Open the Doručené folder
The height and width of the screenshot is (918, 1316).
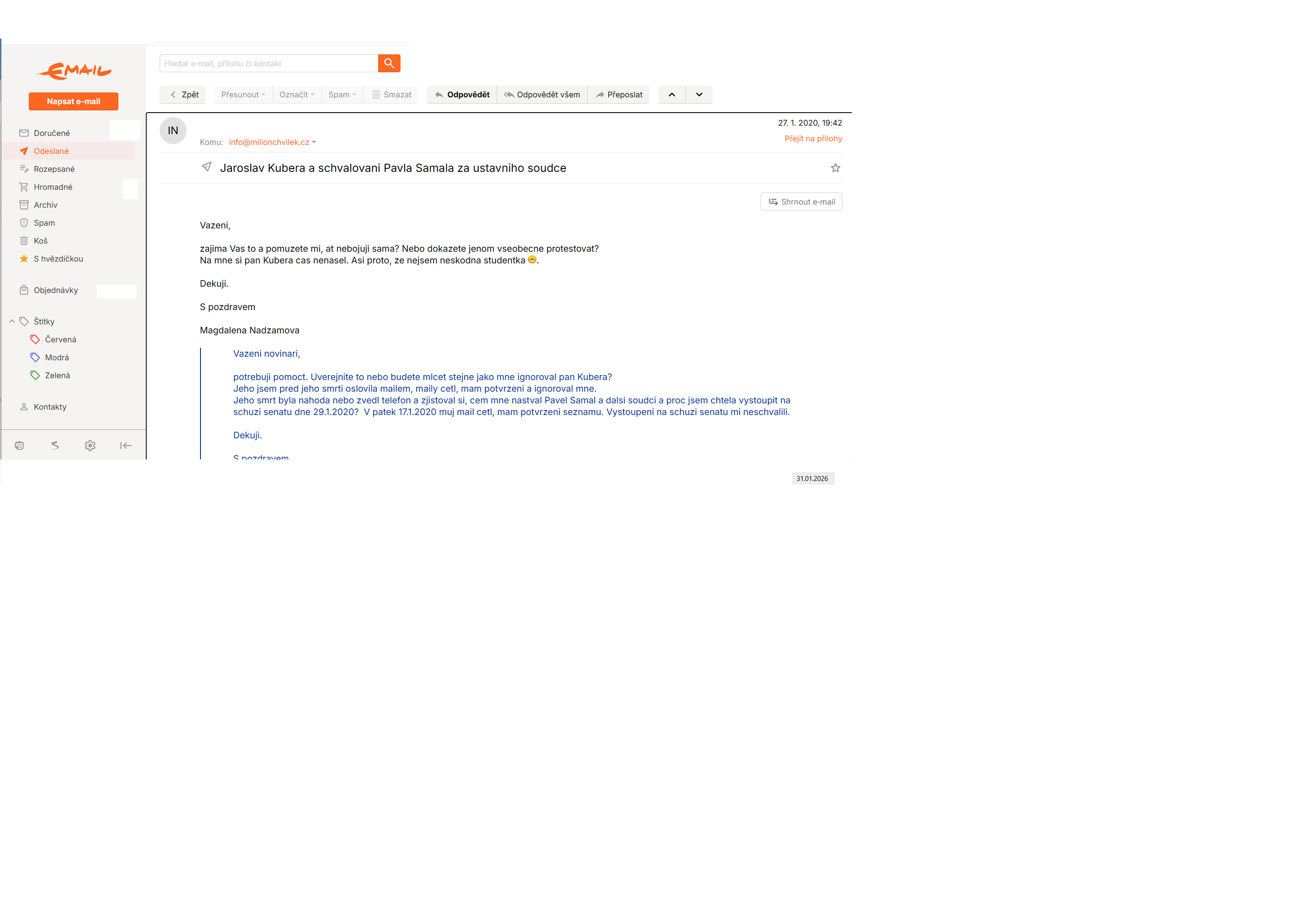click(x=52, y=133)
